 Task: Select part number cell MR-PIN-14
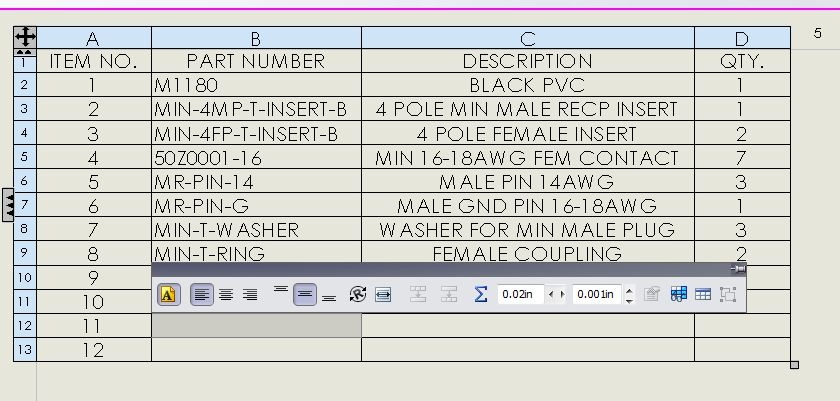point(256,181)
